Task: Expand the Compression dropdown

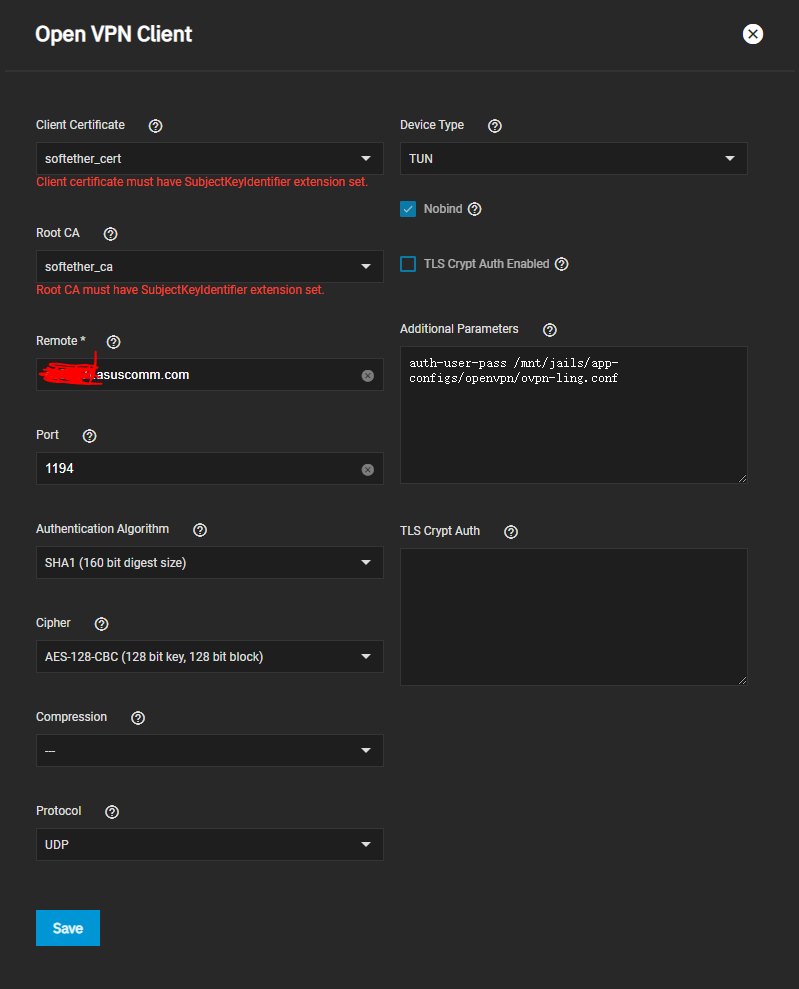Action: coord(209,750)
